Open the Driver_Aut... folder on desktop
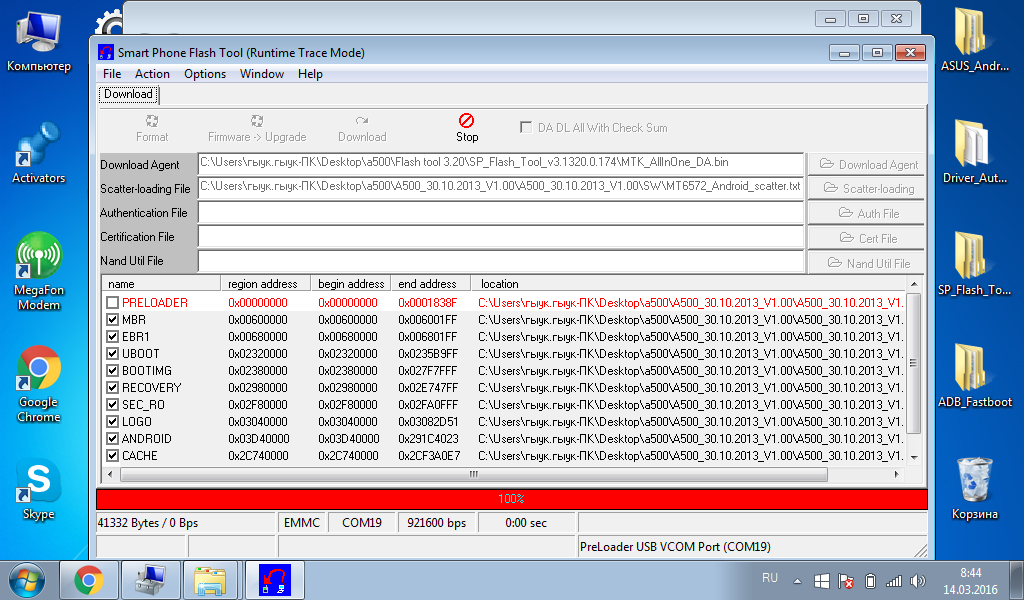 tap(974, 153)
